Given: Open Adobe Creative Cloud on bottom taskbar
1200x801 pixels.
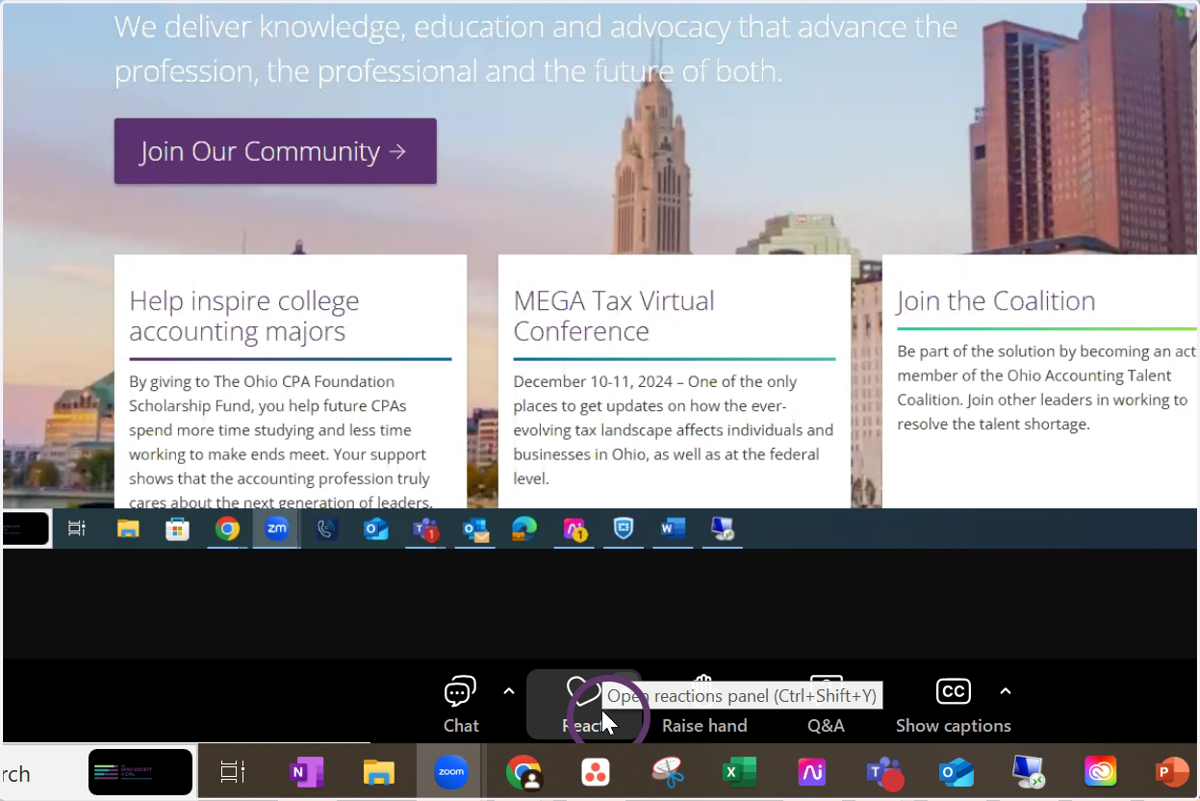Looking at the screenshot, I should pos(1100,772).
